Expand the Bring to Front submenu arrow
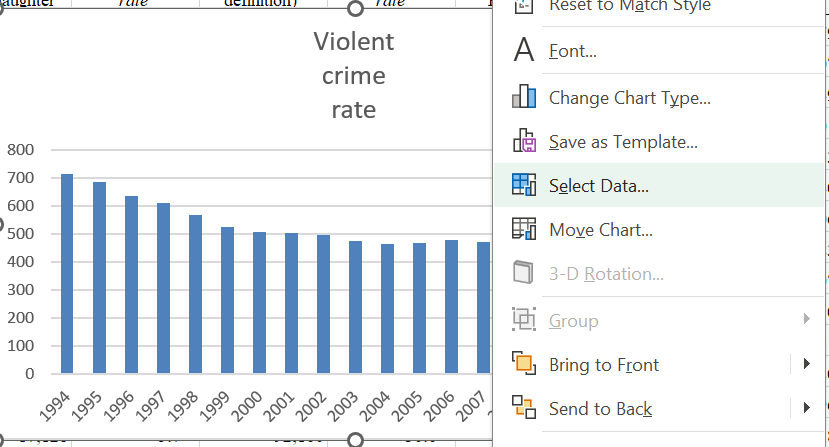Viewport: 829px width, 447px height. click(x=807, y=364)
